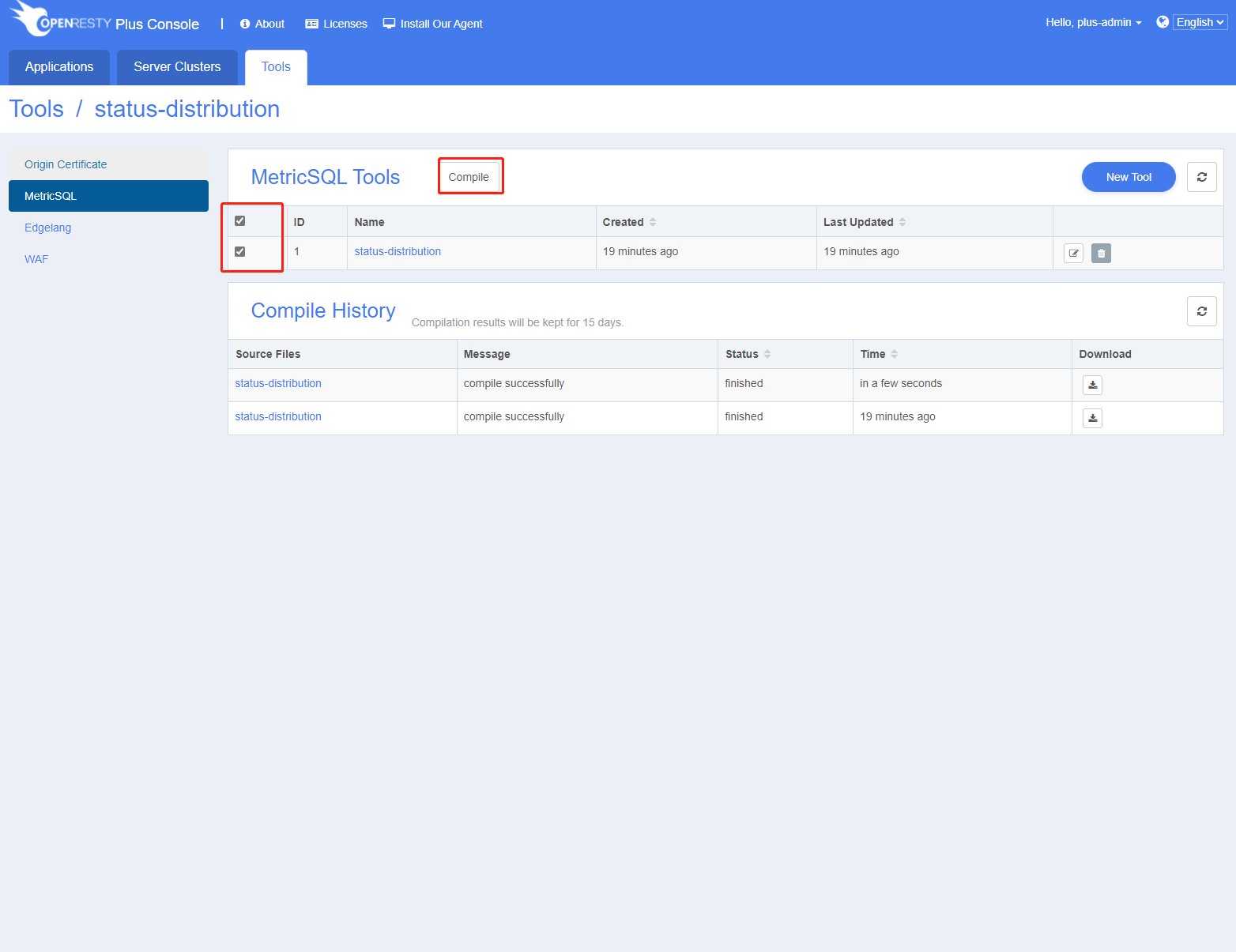Edit the status-distribution tool
Image resolution: width=1236 pixels, height=952 pixels.
[x=1073, y=253]
